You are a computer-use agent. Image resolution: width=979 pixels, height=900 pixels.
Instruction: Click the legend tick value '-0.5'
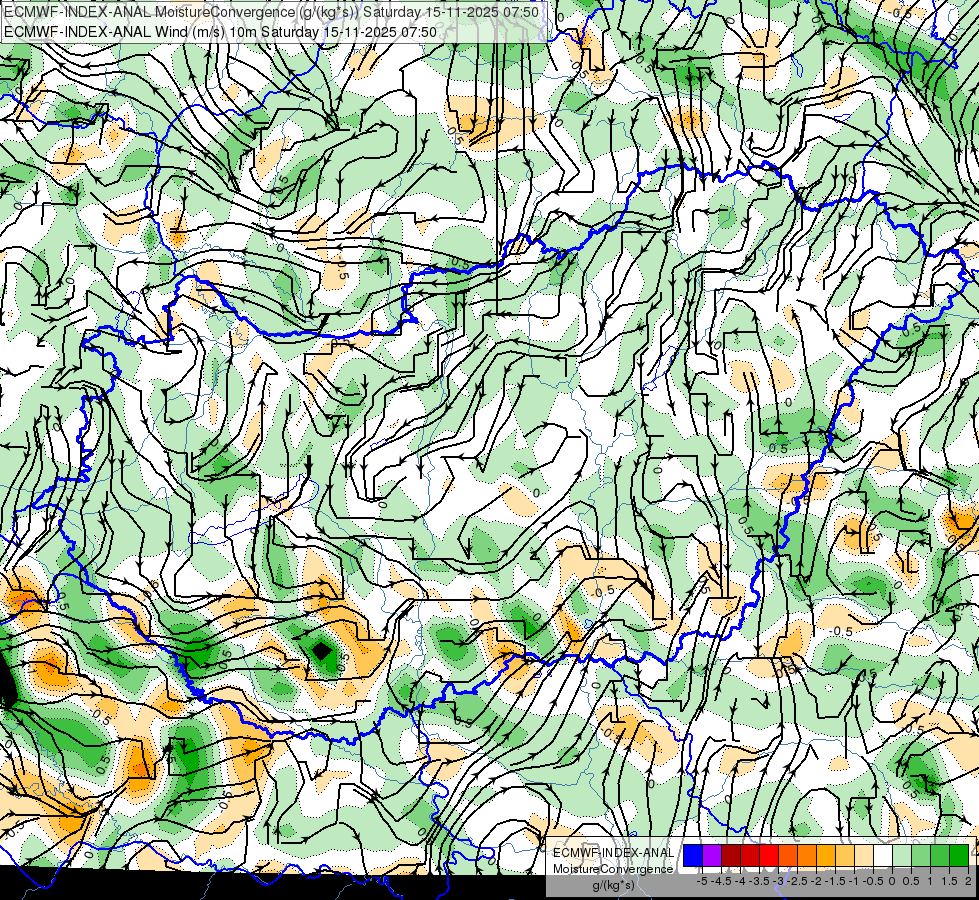click(x=873, y=881)
